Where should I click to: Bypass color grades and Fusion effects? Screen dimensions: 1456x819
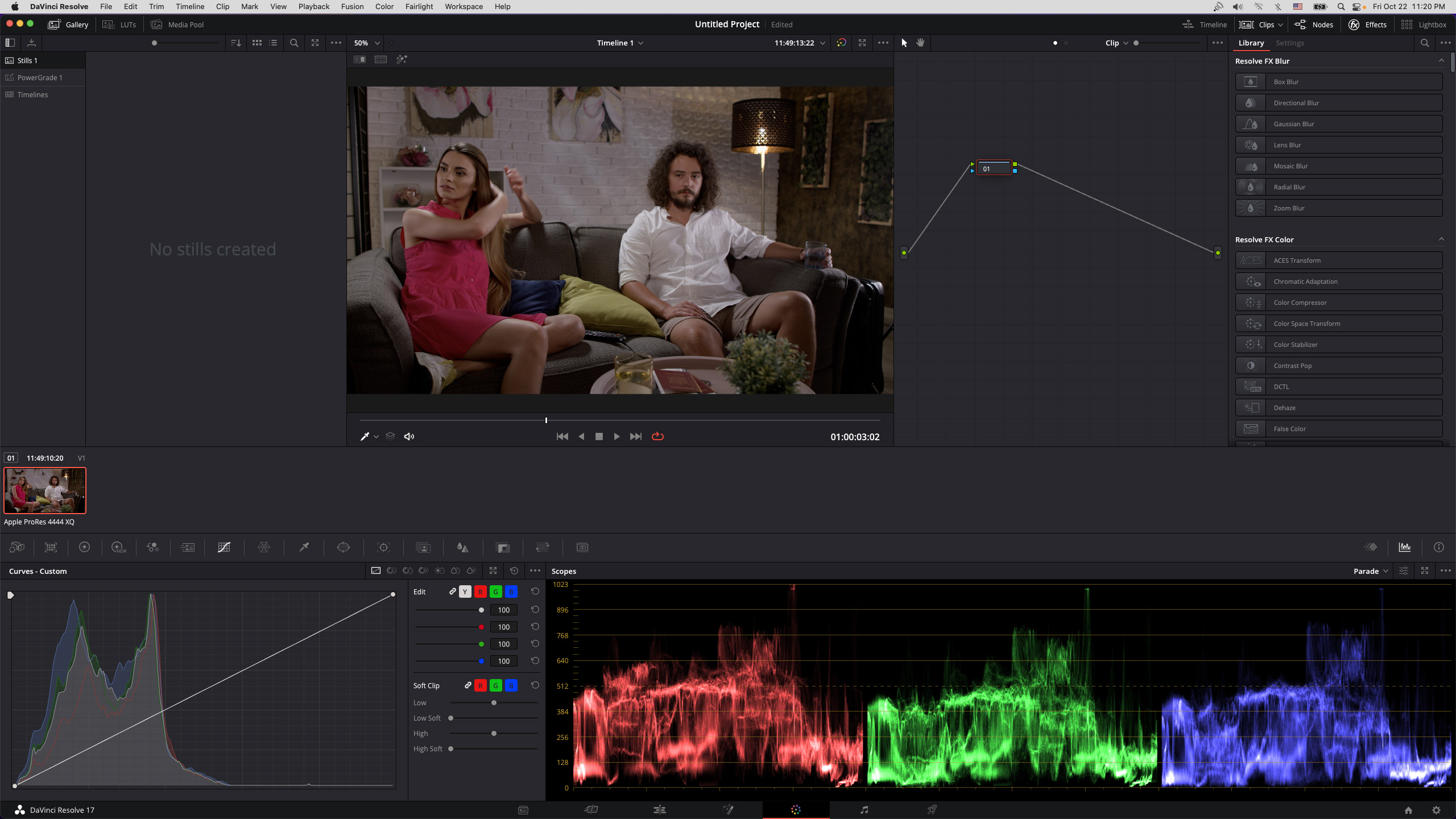841,43
